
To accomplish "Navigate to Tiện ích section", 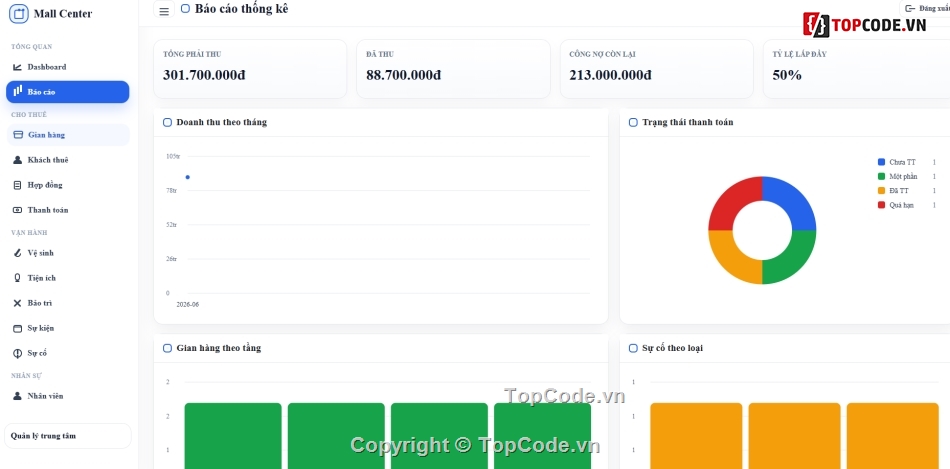I will click(x=68, y=278).
